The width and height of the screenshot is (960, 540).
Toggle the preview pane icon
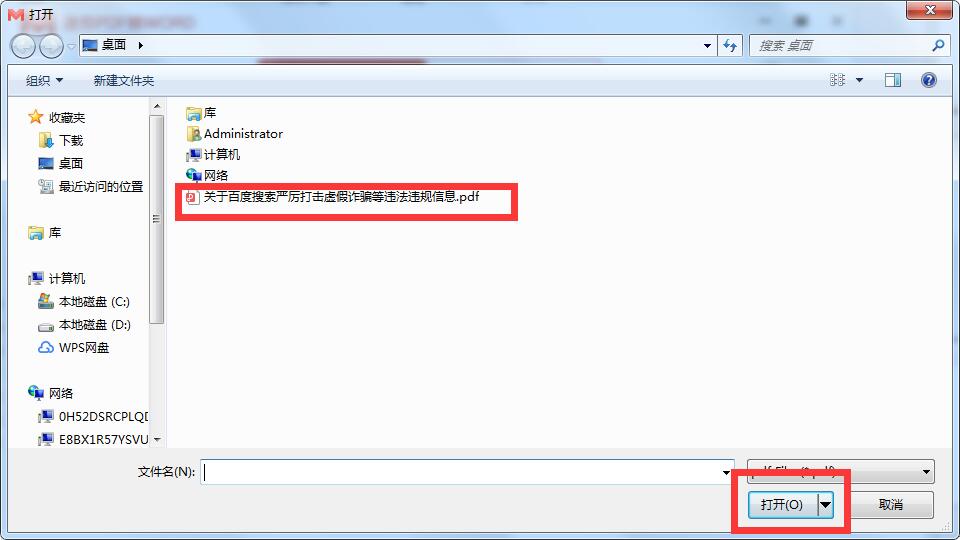pos(893,80)
